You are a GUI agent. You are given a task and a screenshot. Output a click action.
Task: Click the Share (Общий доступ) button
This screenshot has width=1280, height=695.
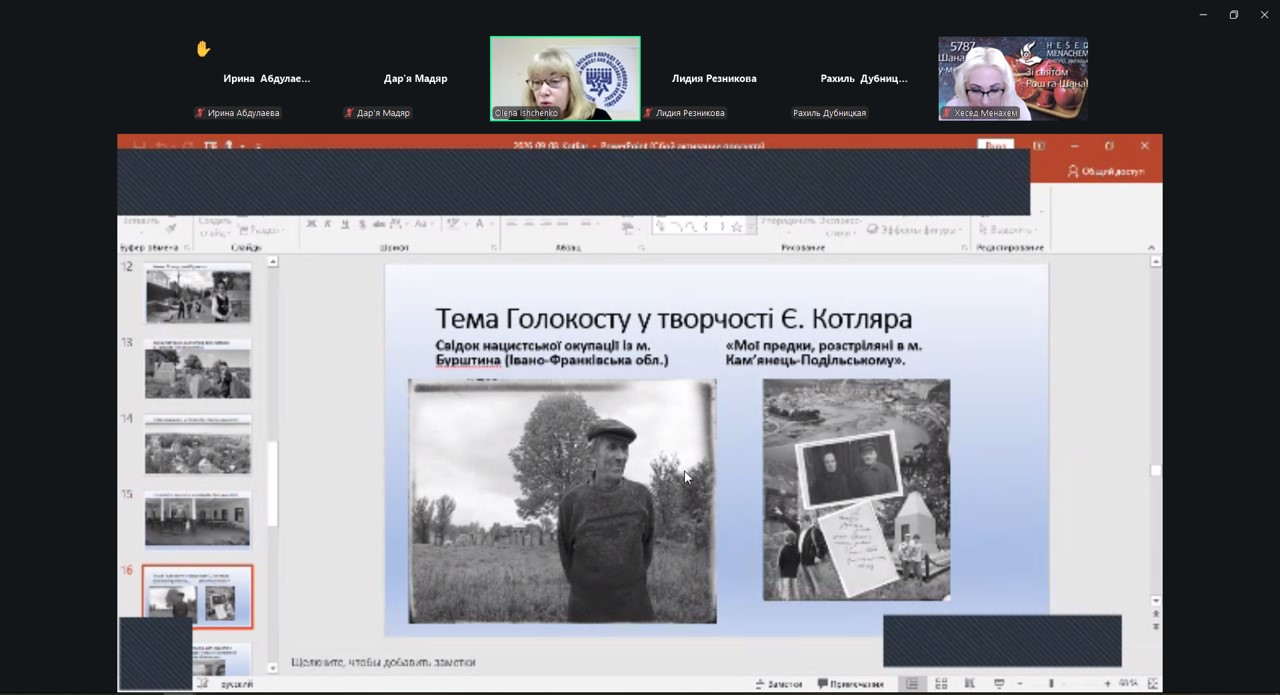(x=1105, y=171)
